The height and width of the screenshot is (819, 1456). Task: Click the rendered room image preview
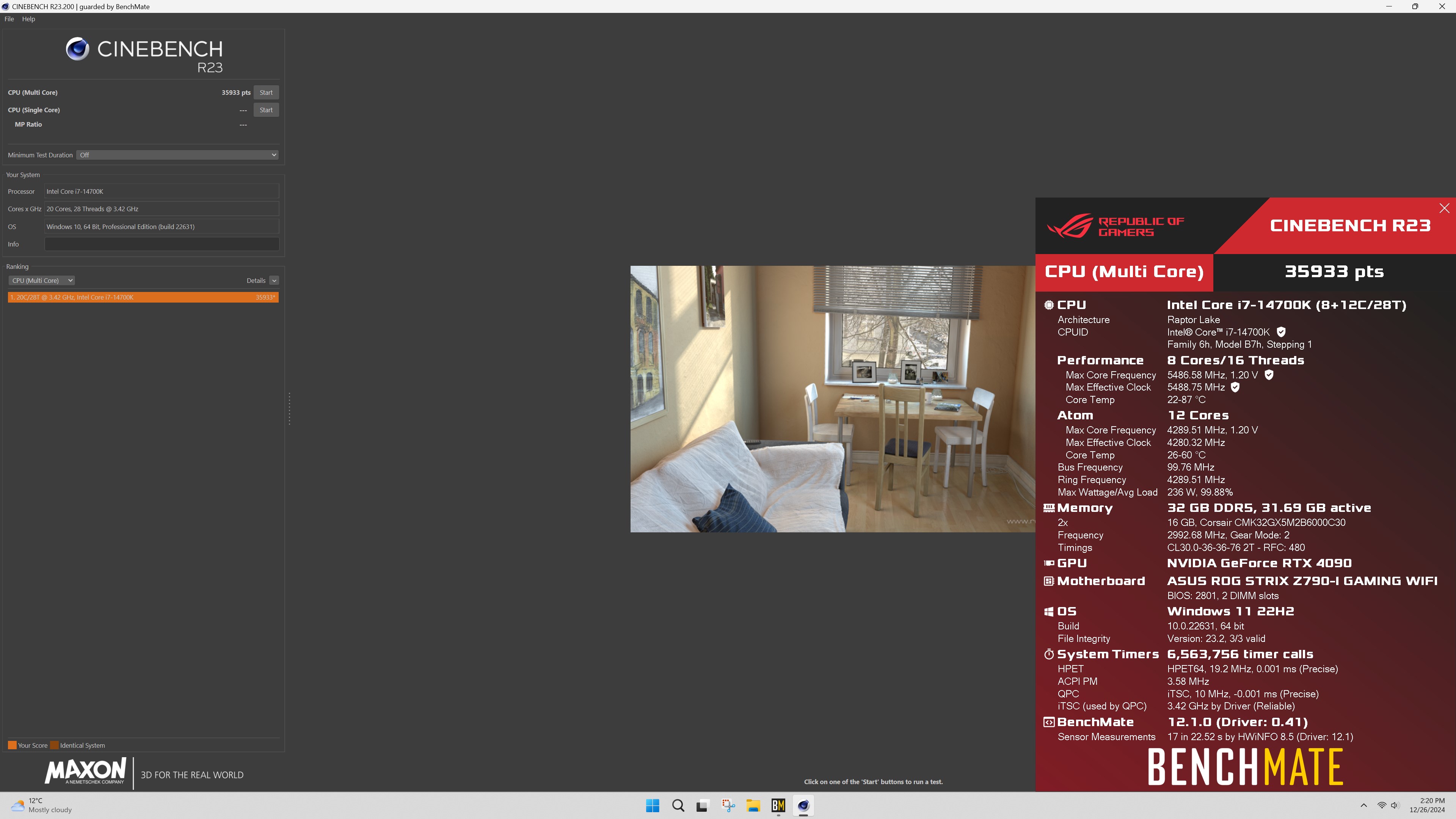coord(833,399)
